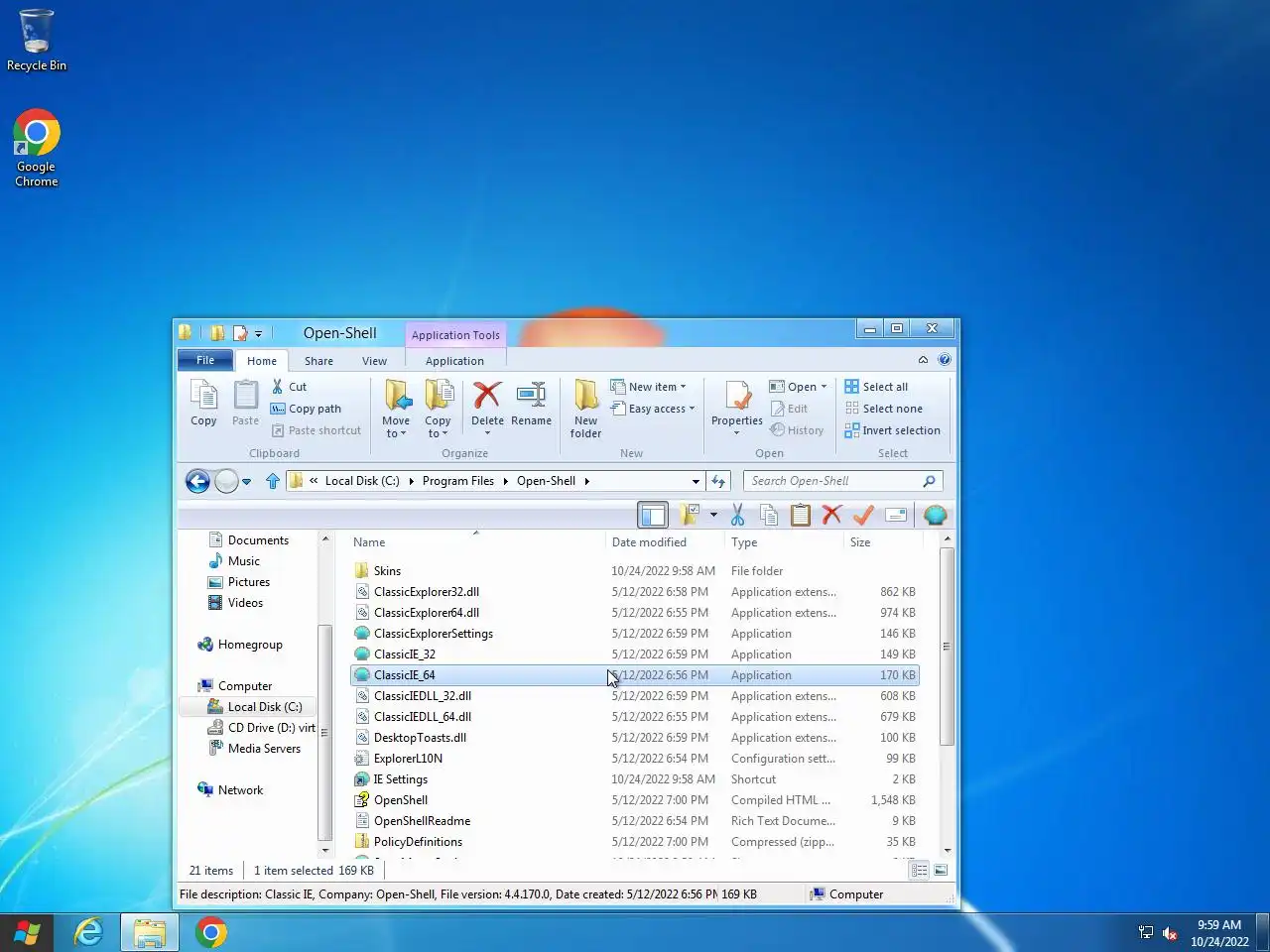This screenshot has width=1270, height=952.
Task: Click the Copy icon in Classic toolbar
Action: pyautogui.click(x=769, y=515)
